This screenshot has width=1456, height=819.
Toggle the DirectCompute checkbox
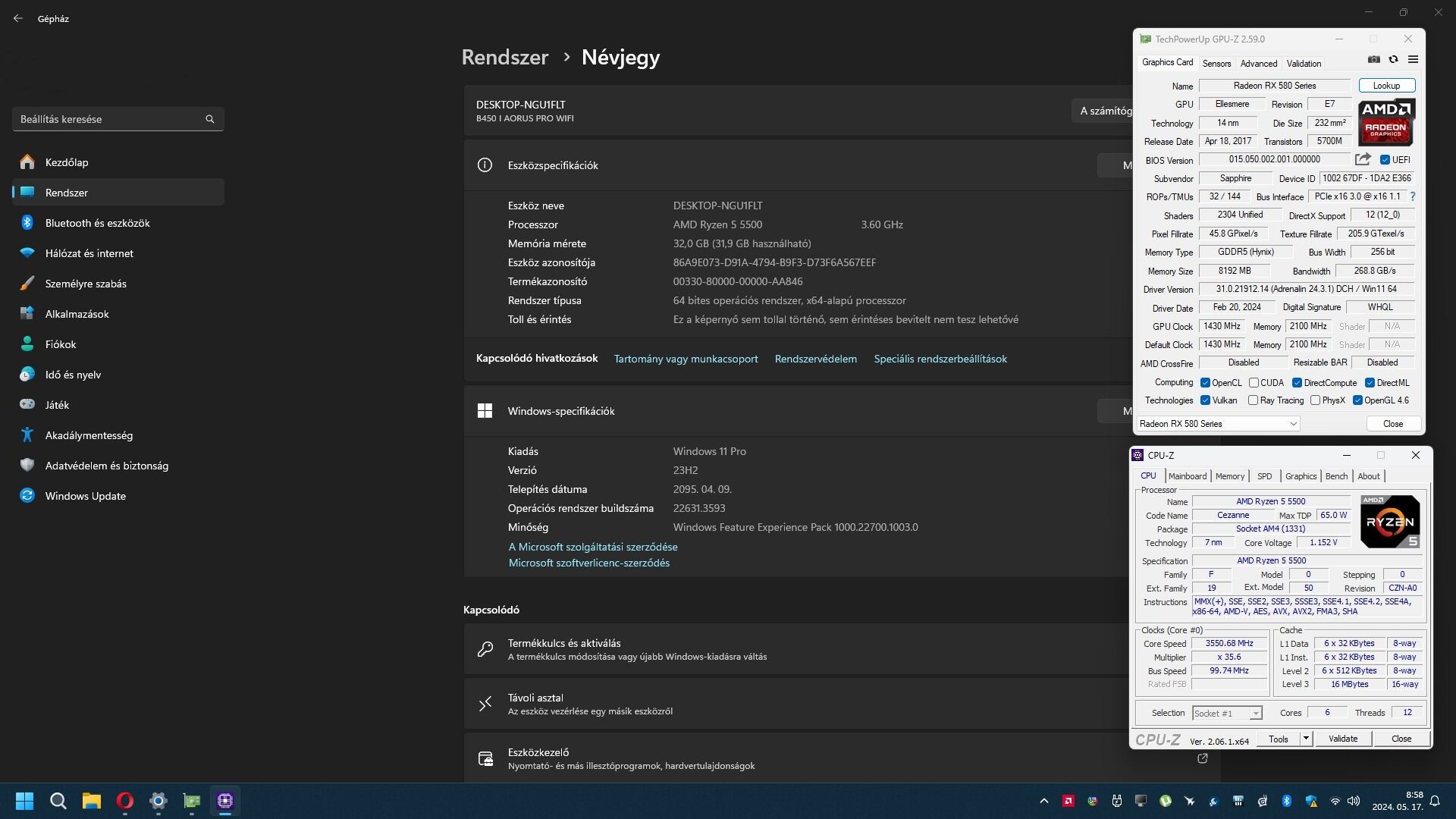point(1297,383)
